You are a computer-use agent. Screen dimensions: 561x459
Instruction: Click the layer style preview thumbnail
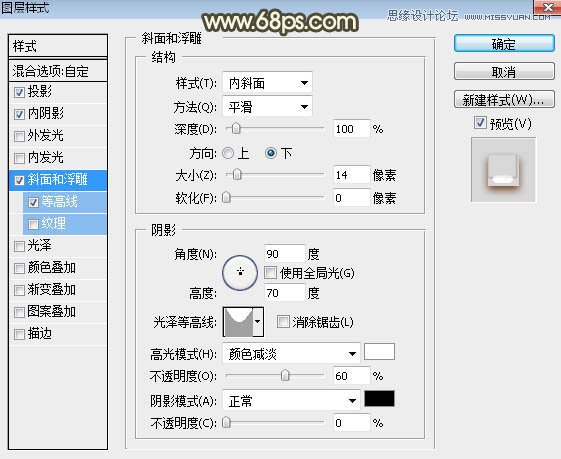click(503, 170)
